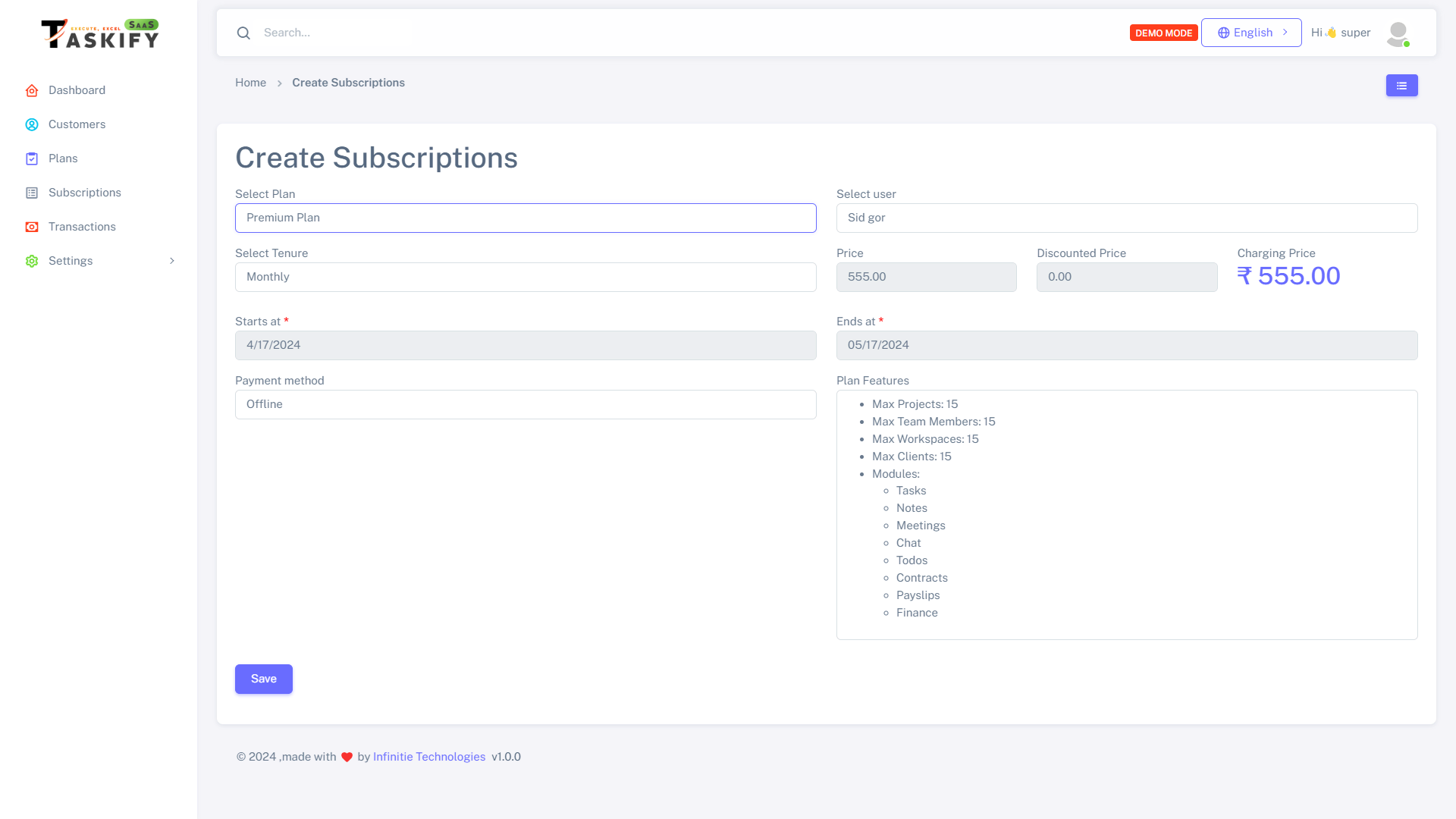This screenshot has height=819, width=1456.
Task: Go to Home breadcrumb link
Action: (250, 83)
